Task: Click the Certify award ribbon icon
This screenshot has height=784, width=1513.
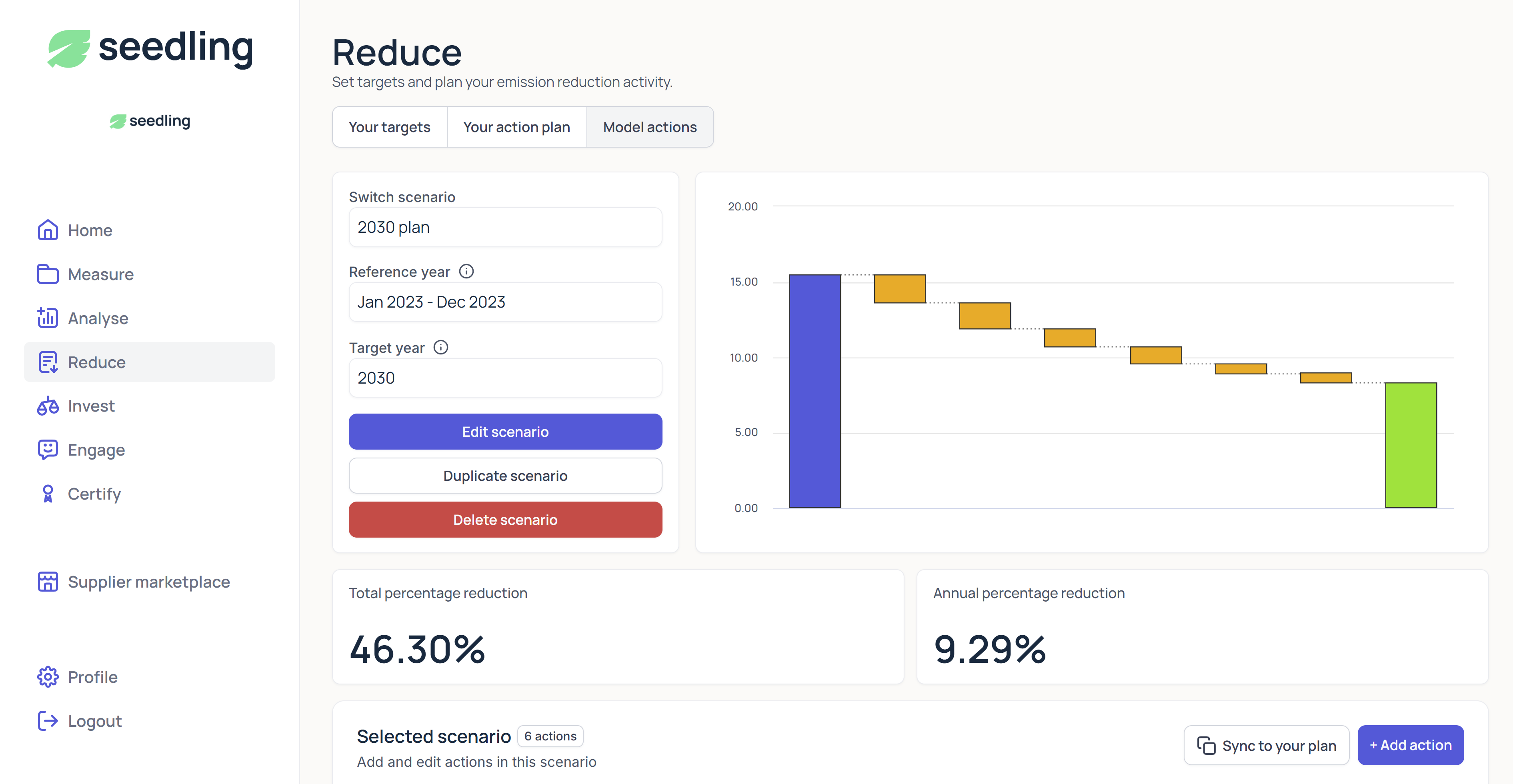Action: pyautogui.click(x=48, y=494)
